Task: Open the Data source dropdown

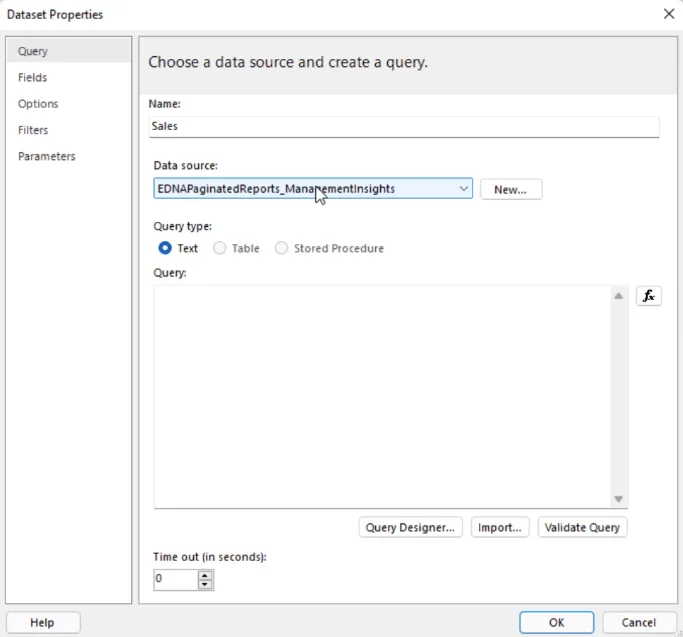Action: [x=313, y=189]
